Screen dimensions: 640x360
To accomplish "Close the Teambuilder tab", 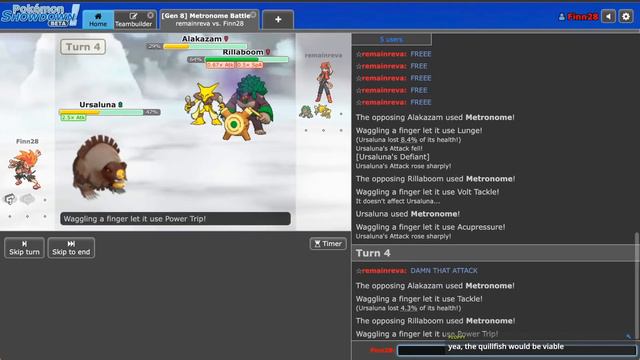I will tap(151, 15).
